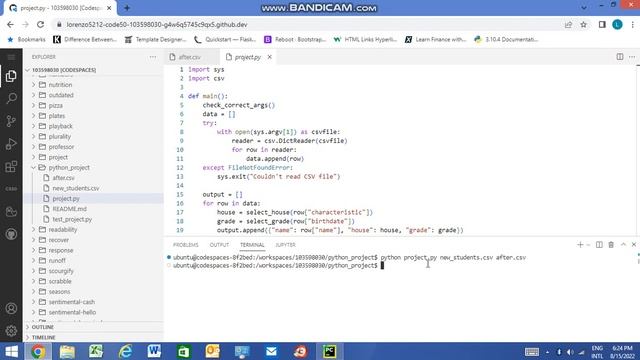Open the HTML Links Hyperlinks bookmark

pyautogui.click(x=365, y=40)
